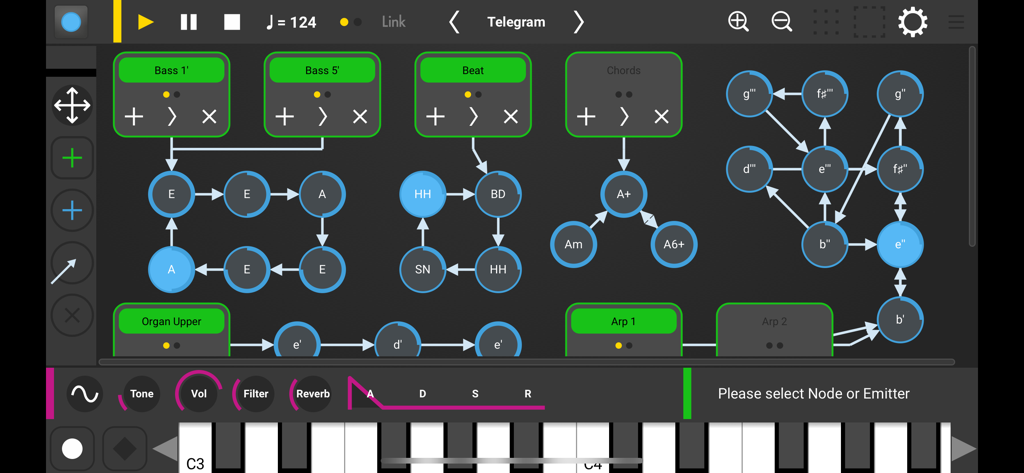Adjust the Filter knob
Screen dimensions: 1024x473
click(255, 394)
